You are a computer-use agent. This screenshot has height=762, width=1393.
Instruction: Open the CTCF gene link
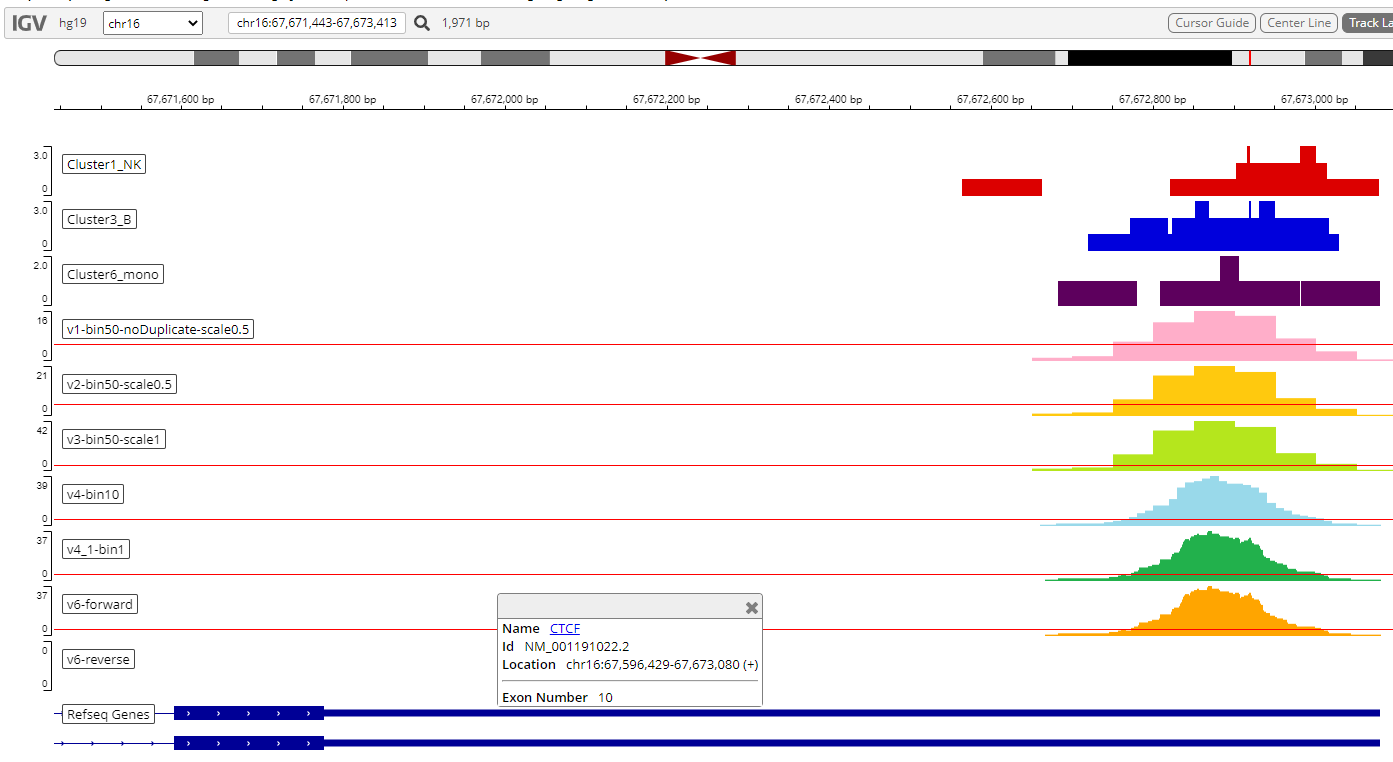pyautogui.click(x=565, y=629)
